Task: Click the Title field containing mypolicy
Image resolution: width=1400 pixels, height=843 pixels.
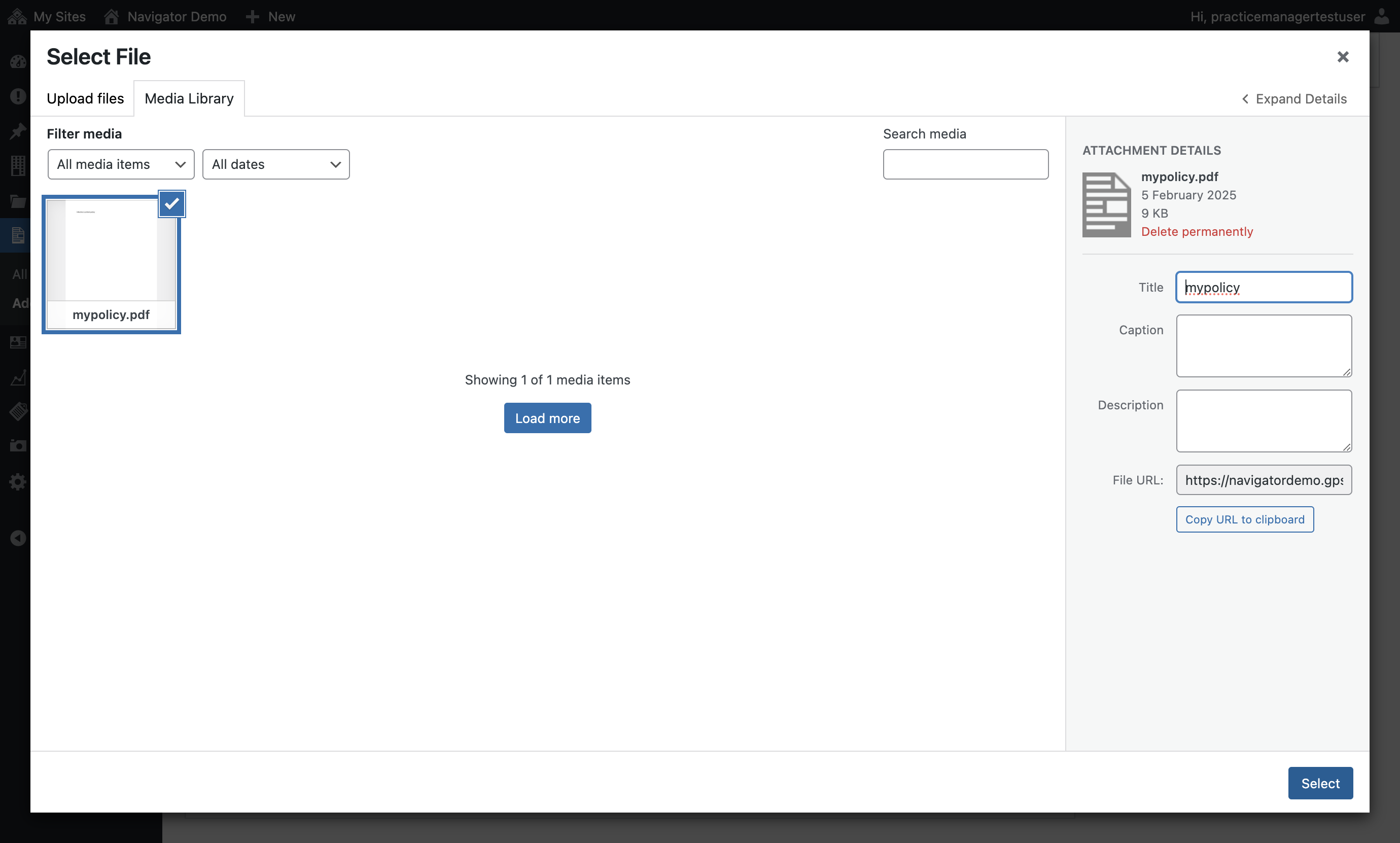Action: click(x=1263, y=287)
